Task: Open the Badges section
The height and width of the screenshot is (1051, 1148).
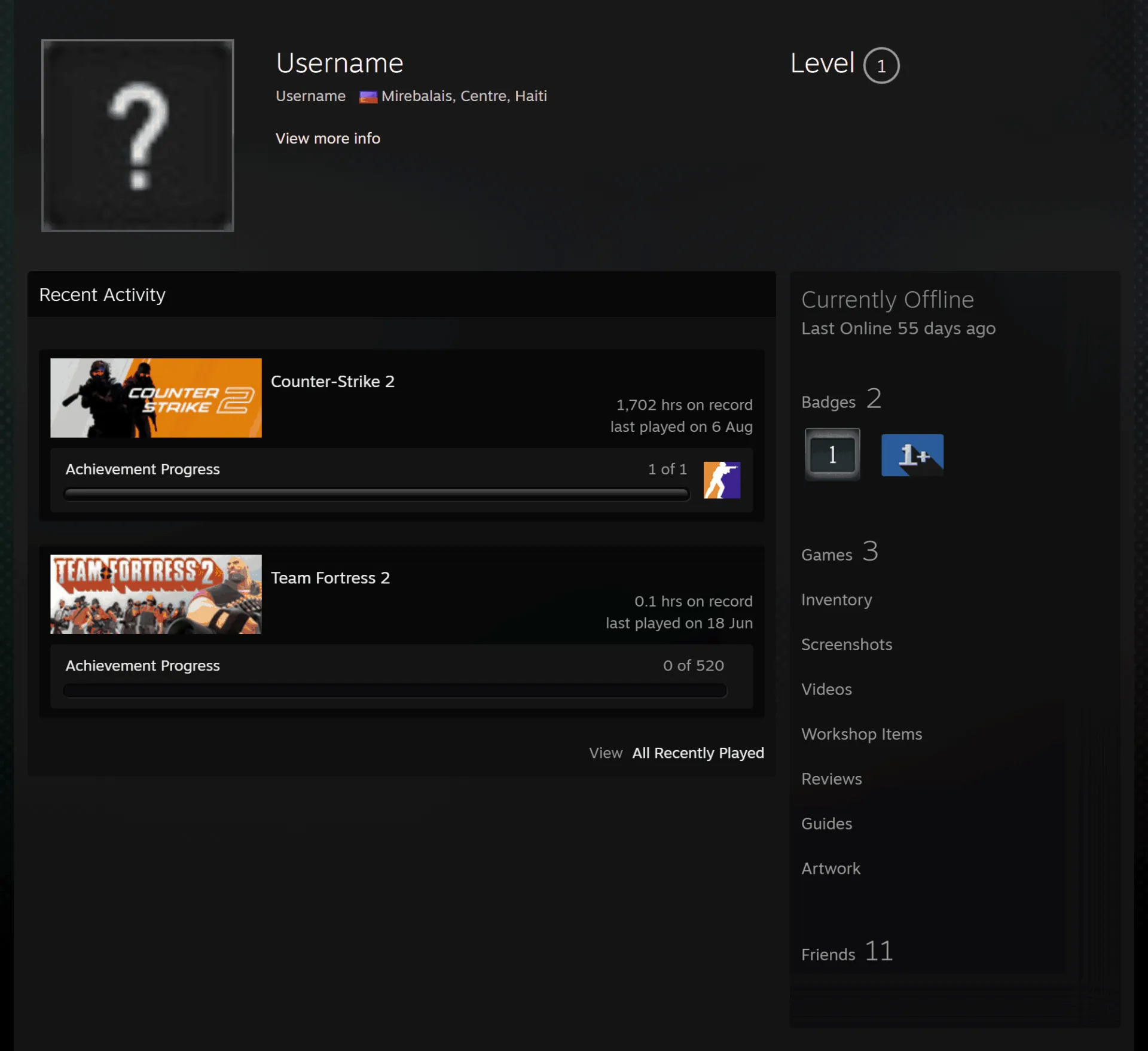Action: (x=841, y=399)
